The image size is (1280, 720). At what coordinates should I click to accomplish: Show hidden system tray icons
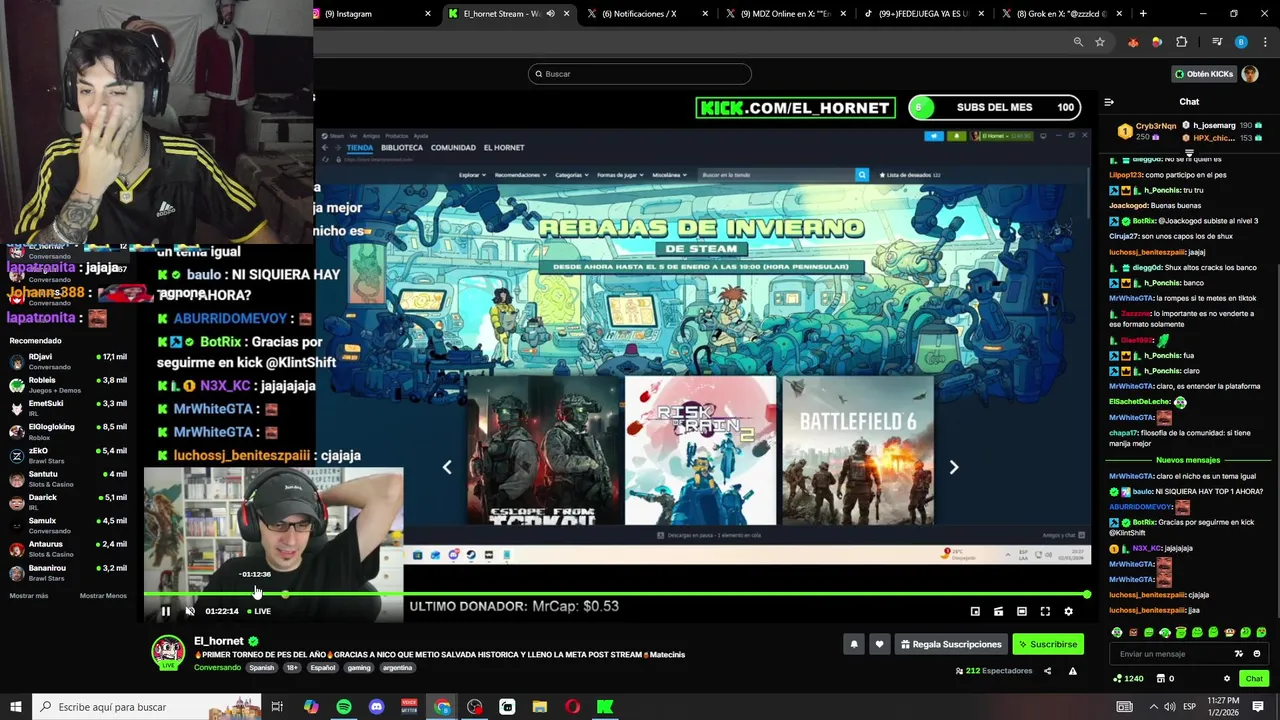point(1153,707)
